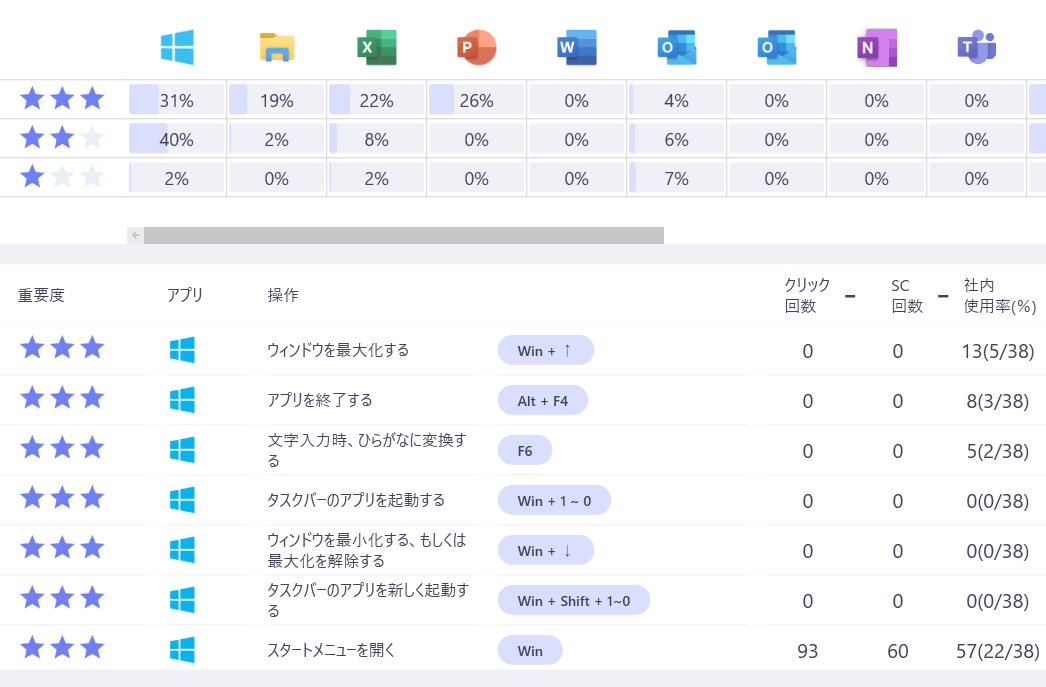1046x687 pixels.
Task: Click Windows icon in the F6 shortcut row
Action: click(x=182, y=450)
